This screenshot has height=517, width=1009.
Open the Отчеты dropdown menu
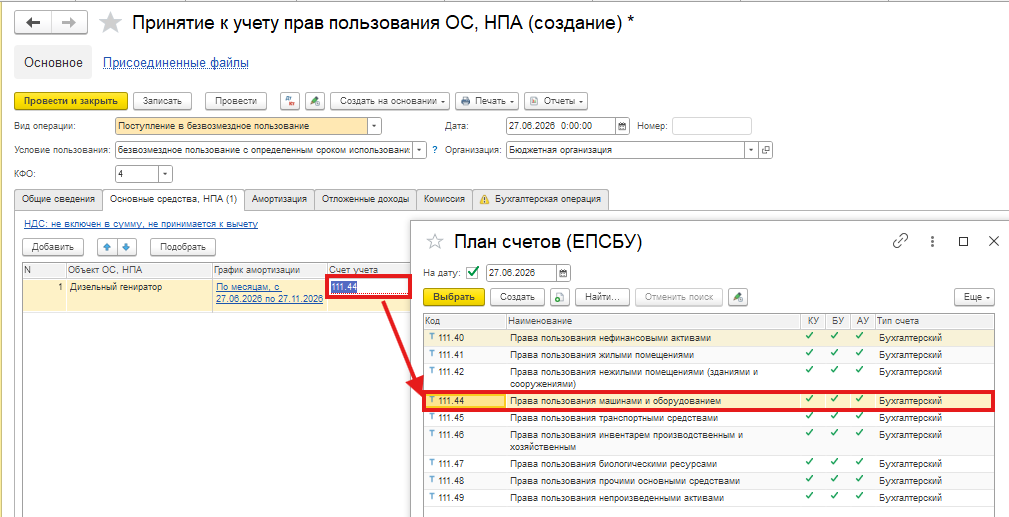point(555,101)
